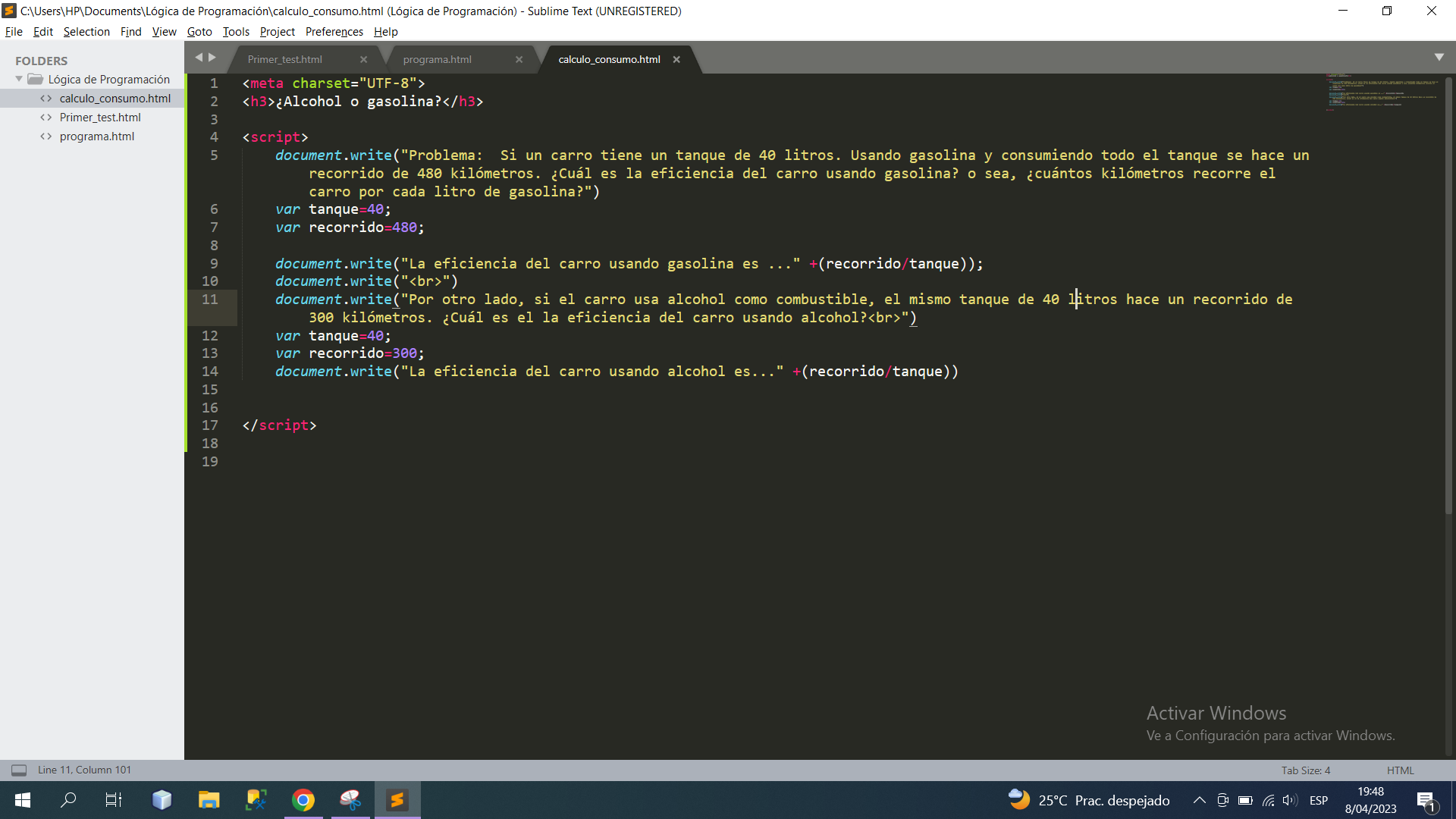1456x819 pixels.
Task: Select the Primer_test.html tab
Action: (283, 58)
